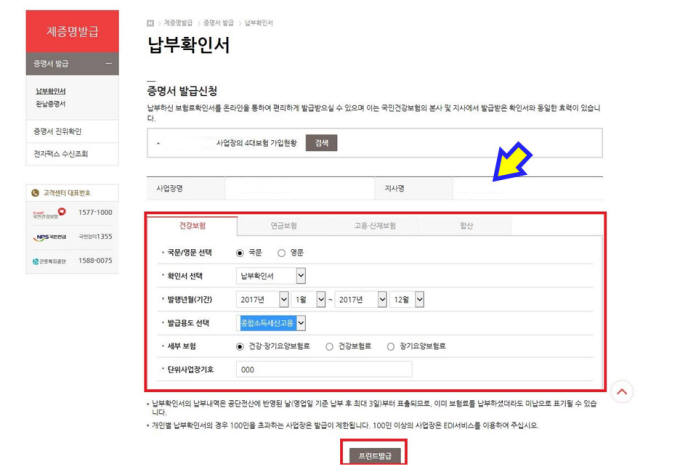Click the 지사명 value field
This screenshot has width=700, height=473.
pyautogui.click(x=528, y=189)
